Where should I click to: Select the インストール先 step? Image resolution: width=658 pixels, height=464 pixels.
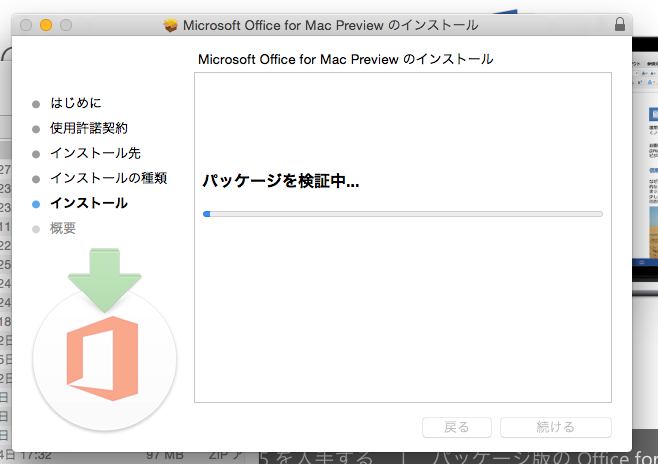click(95, 154)
